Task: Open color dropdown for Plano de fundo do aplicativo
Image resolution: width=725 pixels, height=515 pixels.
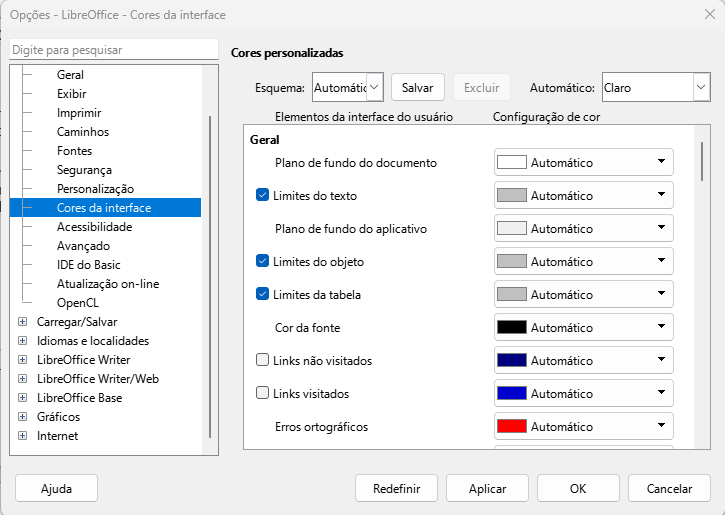Action: tap(584, 228)
